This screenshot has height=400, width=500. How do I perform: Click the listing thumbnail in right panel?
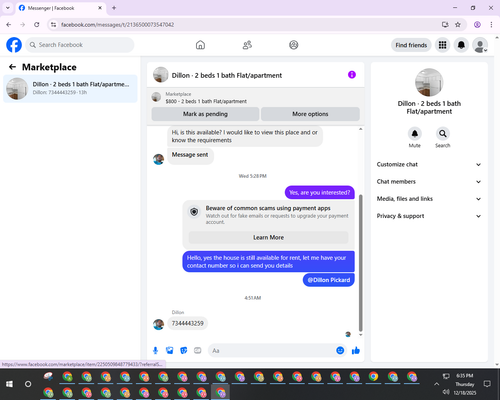click(429, 82)
